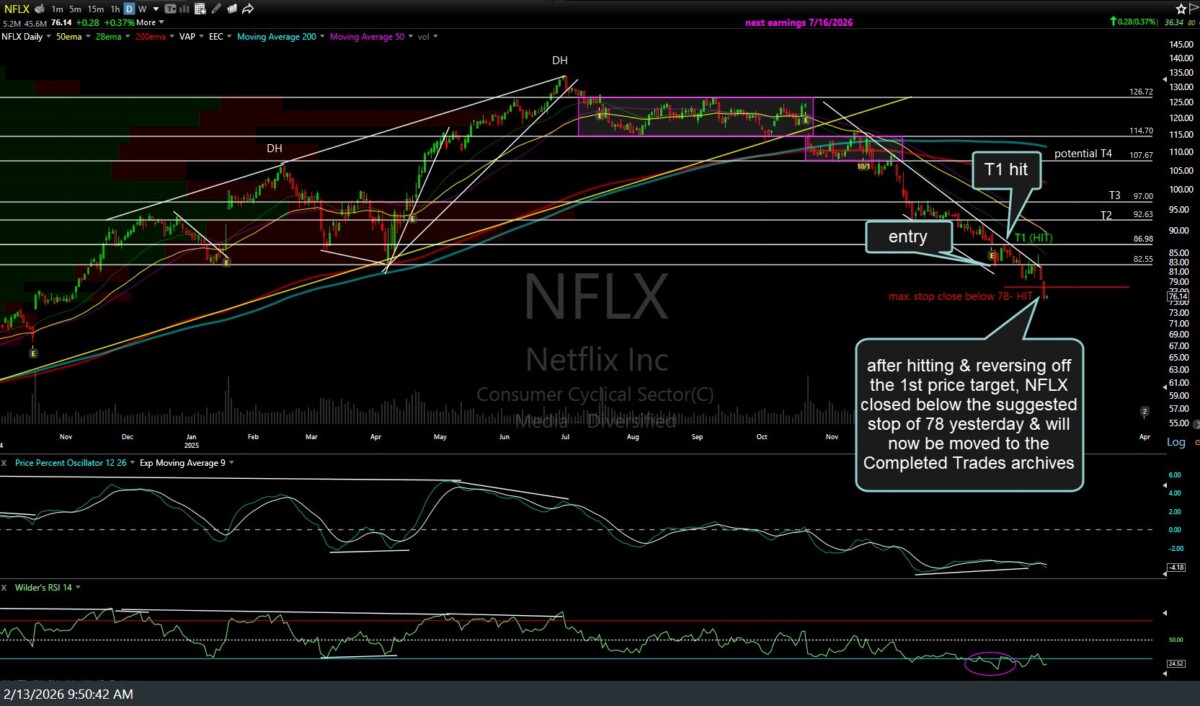
Task: Select the pencil drawing tool
Action: click(216, 9)
